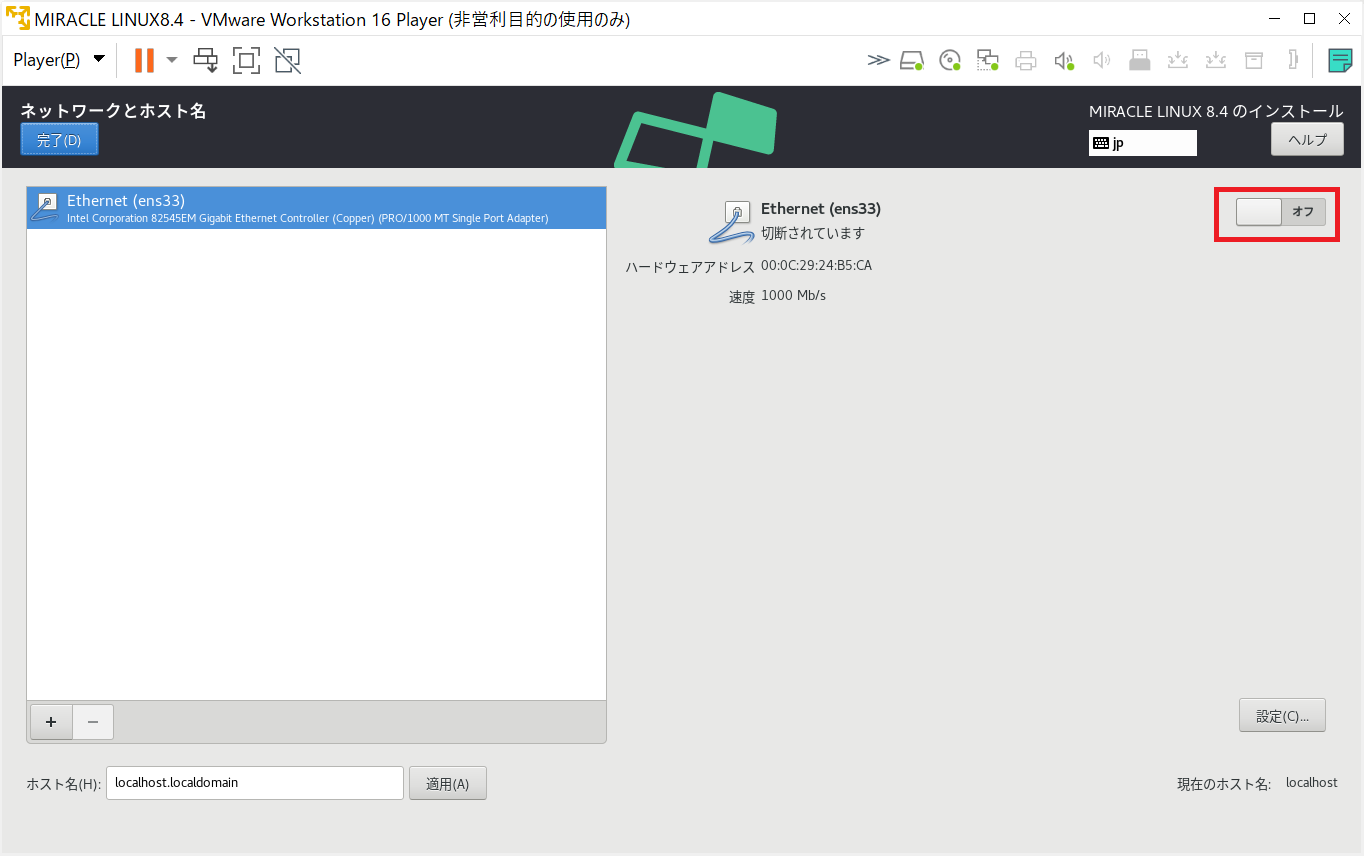Screen dimensions: 1364x856
Task: Click the first download-tray device icon
Action: [x=1178, y=60]
